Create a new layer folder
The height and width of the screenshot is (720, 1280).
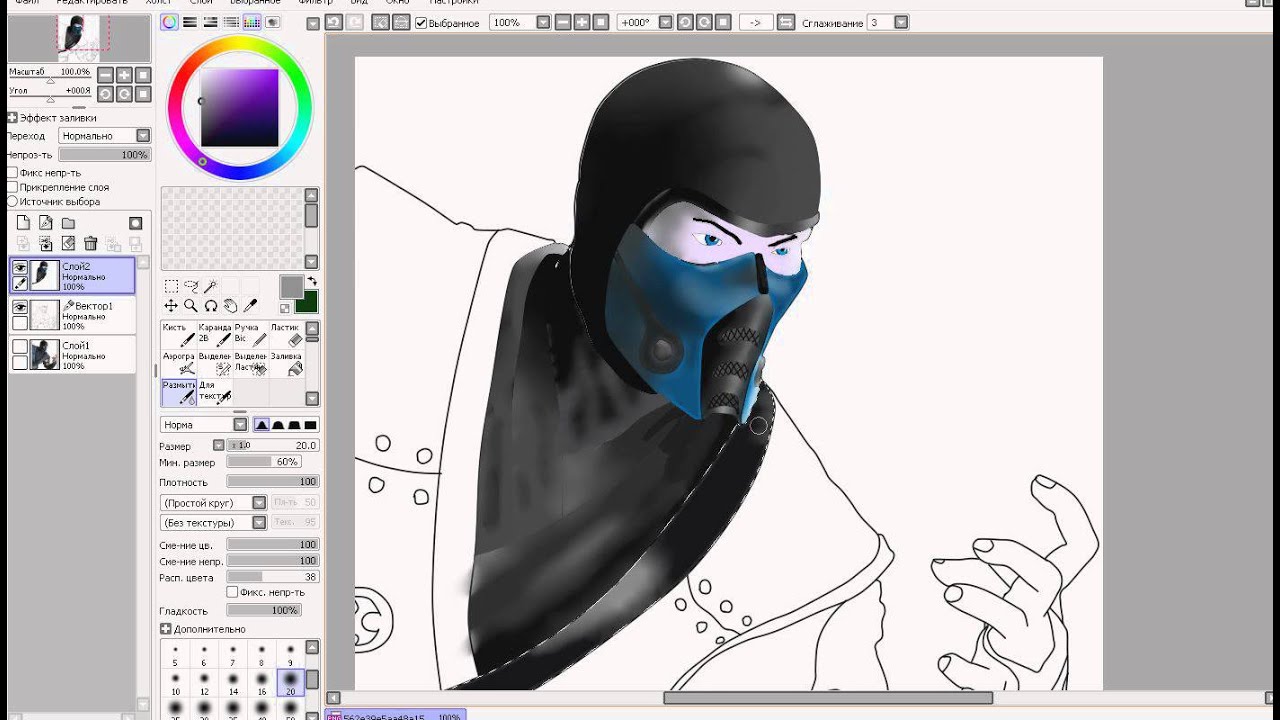point(68,223)
